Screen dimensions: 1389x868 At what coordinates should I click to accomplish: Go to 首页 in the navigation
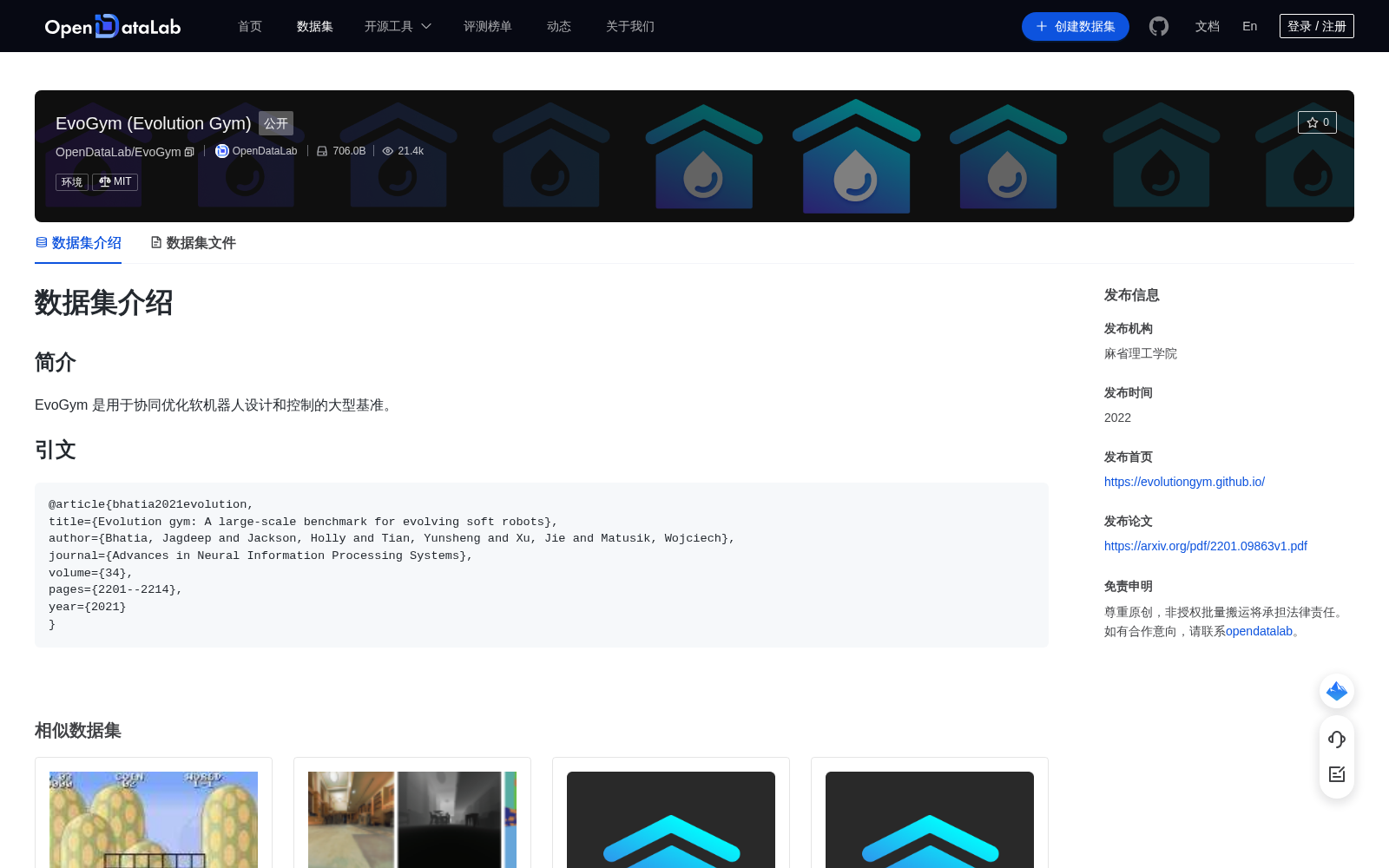250,26
